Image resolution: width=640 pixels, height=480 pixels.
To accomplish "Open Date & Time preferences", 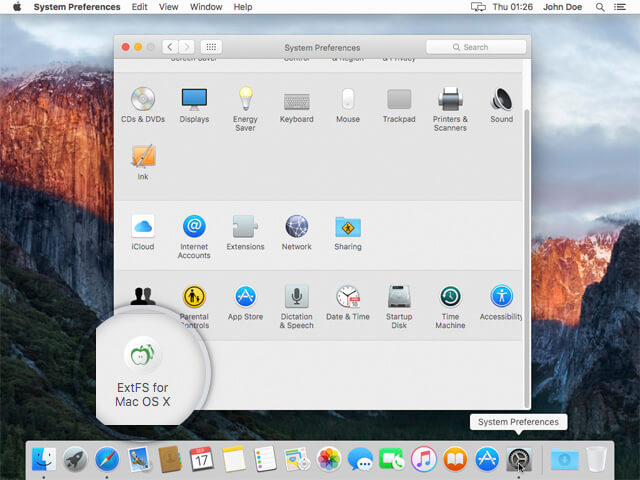I will click(x=347, y=297).
